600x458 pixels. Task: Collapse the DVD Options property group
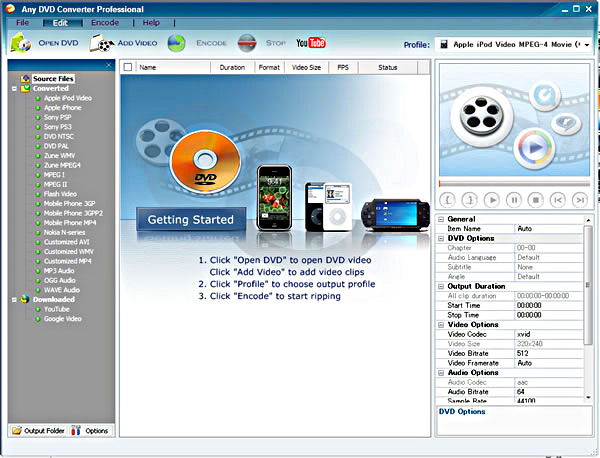[441, 238]
